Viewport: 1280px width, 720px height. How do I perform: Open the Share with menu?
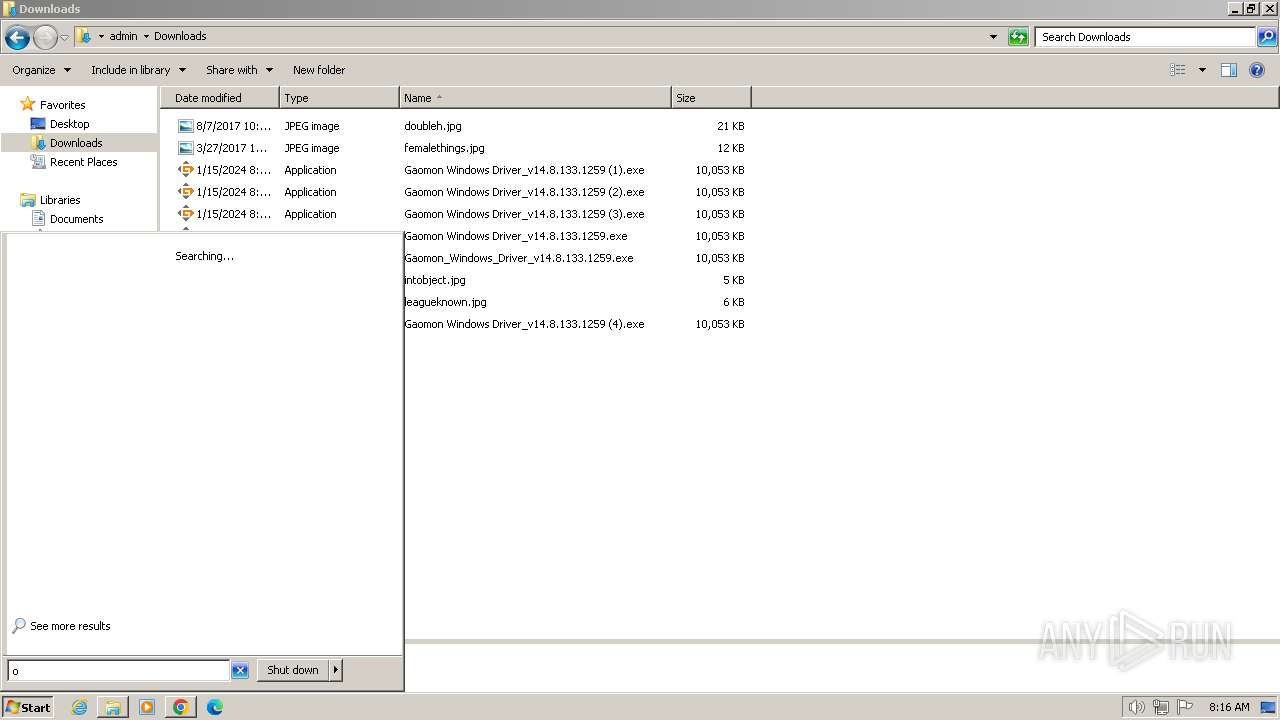[239, 70]
